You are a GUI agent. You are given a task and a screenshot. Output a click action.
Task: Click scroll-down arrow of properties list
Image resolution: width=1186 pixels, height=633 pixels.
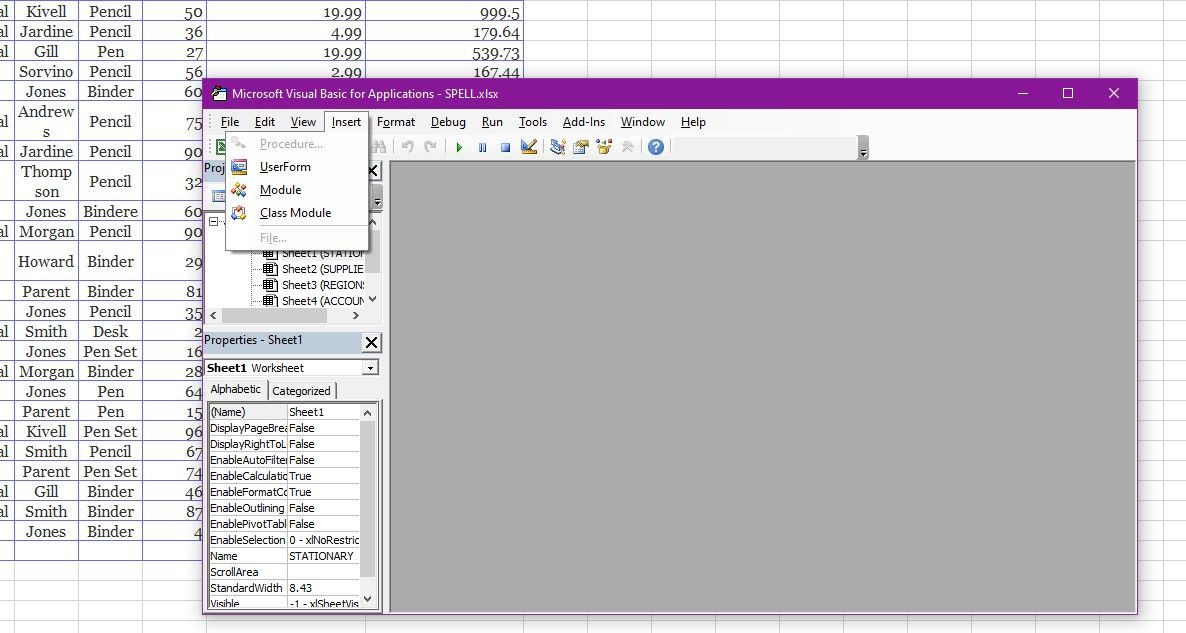pos(368,599)
